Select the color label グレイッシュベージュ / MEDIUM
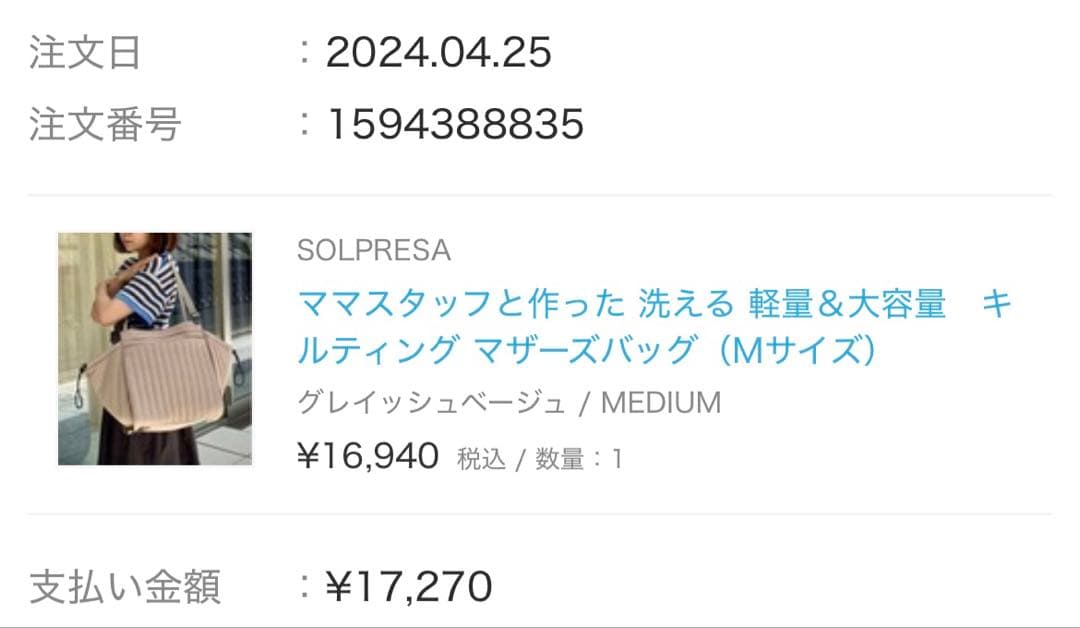Screen dimensions: 1080x628 (506, 401)
